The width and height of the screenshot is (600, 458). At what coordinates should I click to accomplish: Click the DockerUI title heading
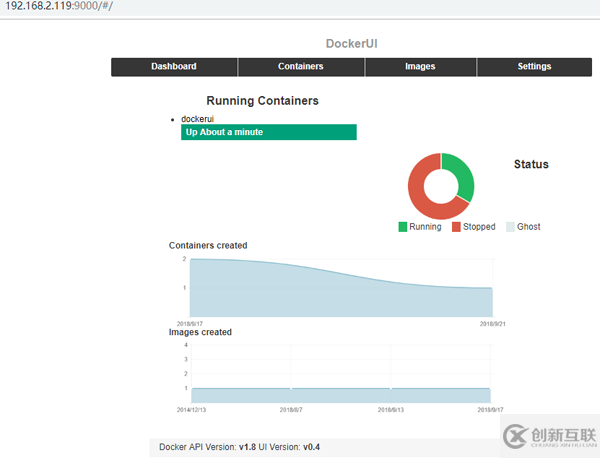point(351,44)
